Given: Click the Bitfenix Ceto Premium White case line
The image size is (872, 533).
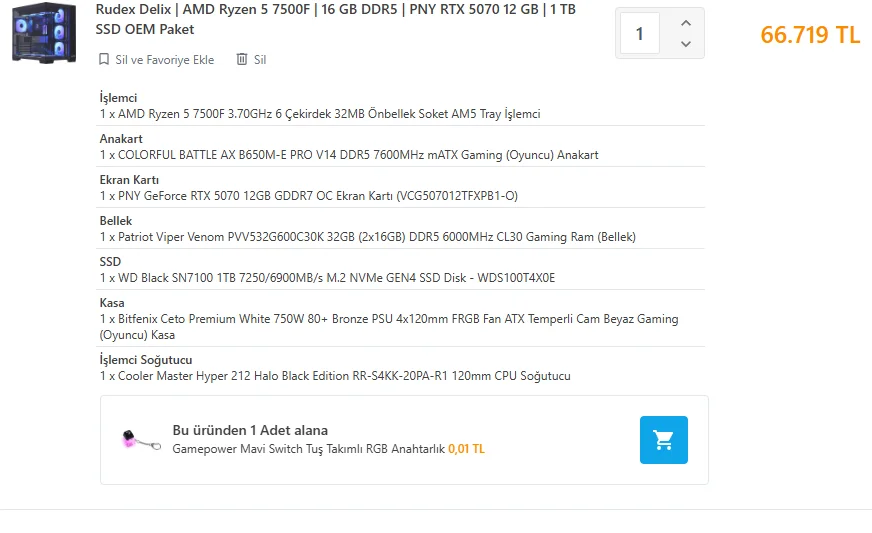Looking at the screenshot, I should click(x=389, y=327).
